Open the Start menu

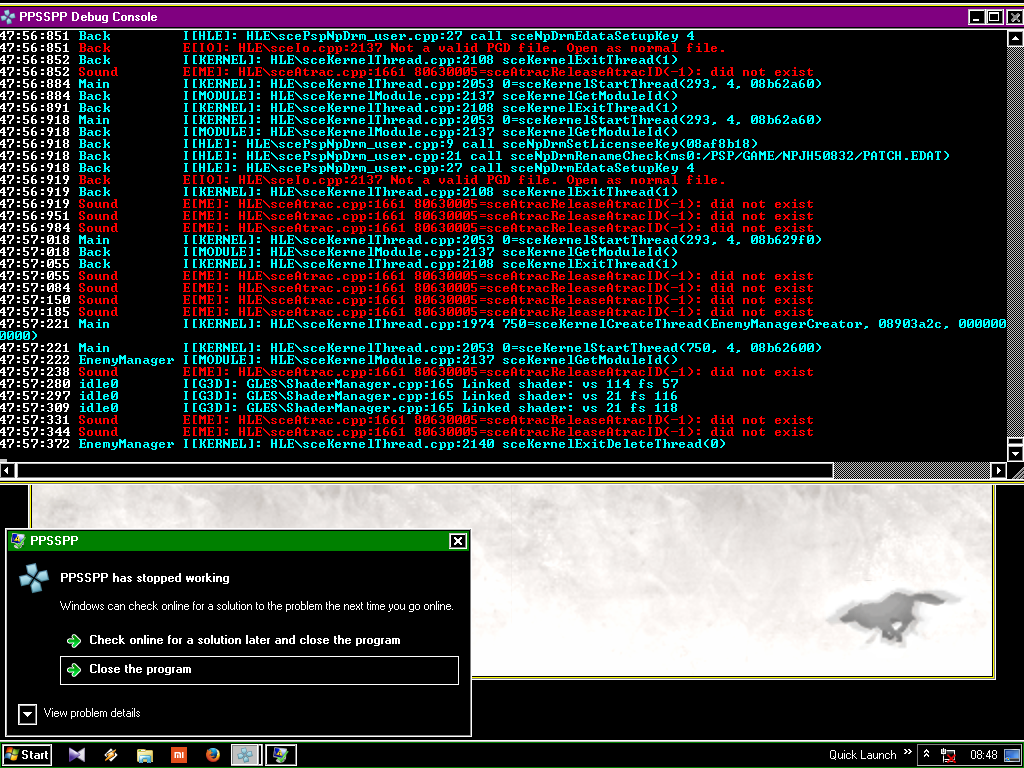click(x=28, y=755)
